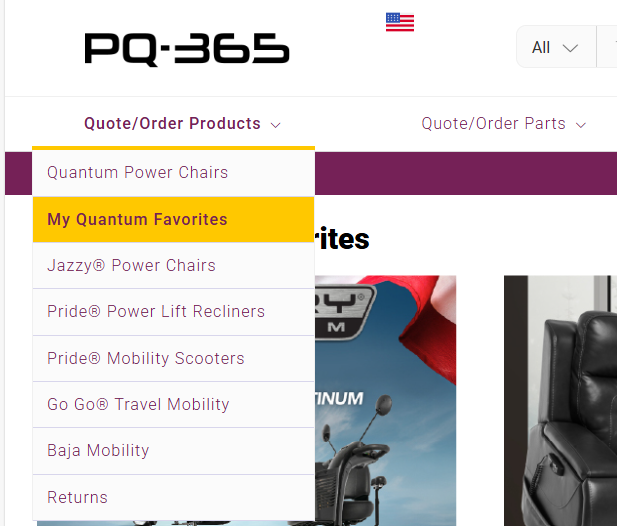
Task: Expand the Quote/Order Parts menu arrow
Action: (581, 125)
